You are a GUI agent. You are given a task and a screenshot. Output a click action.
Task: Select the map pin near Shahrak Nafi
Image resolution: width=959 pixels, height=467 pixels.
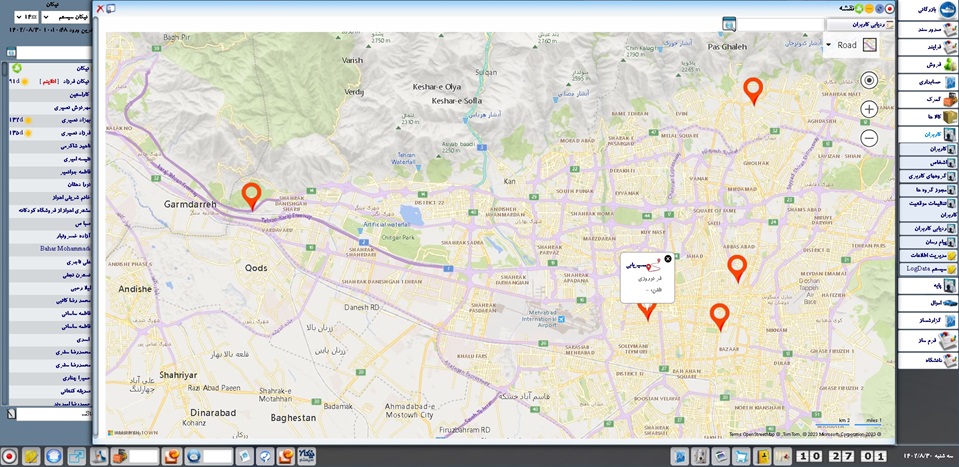[754, 91]
